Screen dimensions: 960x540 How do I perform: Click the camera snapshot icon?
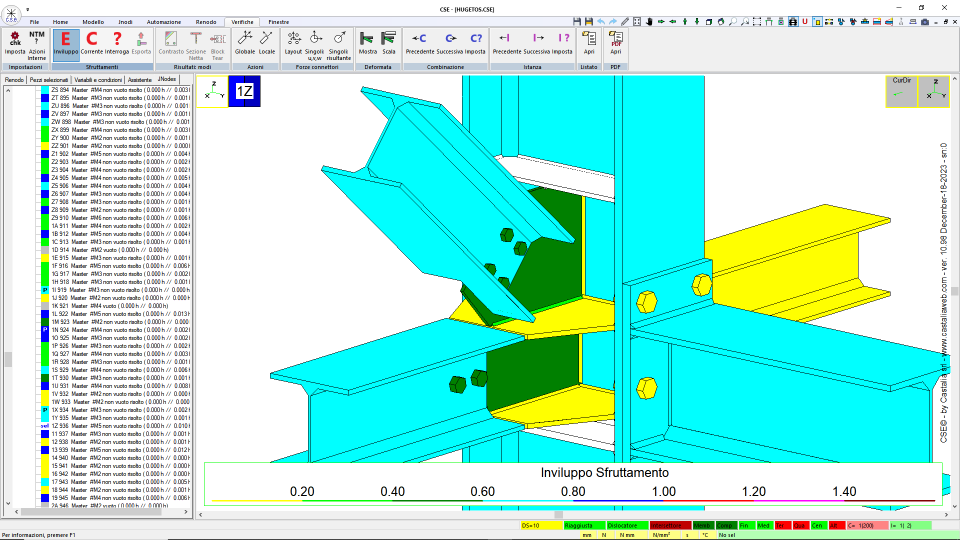tap(925, 21)
